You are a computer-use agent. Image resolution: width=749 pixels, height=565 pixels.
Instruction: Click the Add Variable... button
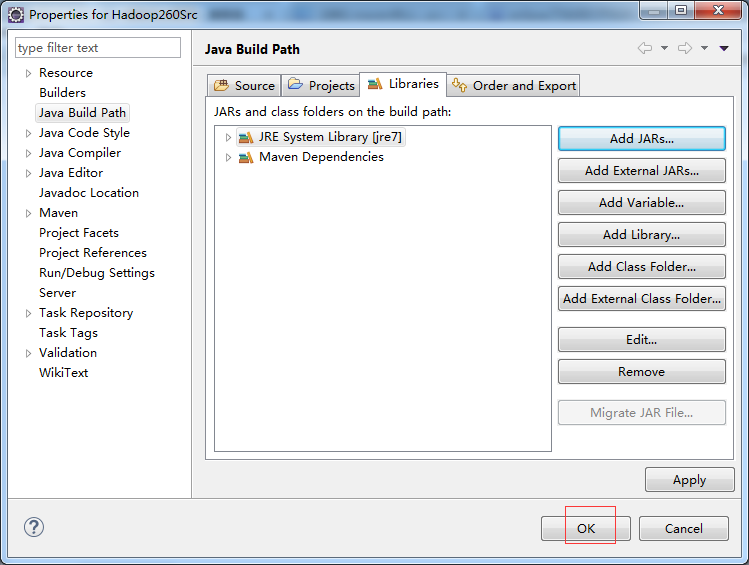click(x=642, y=203)
